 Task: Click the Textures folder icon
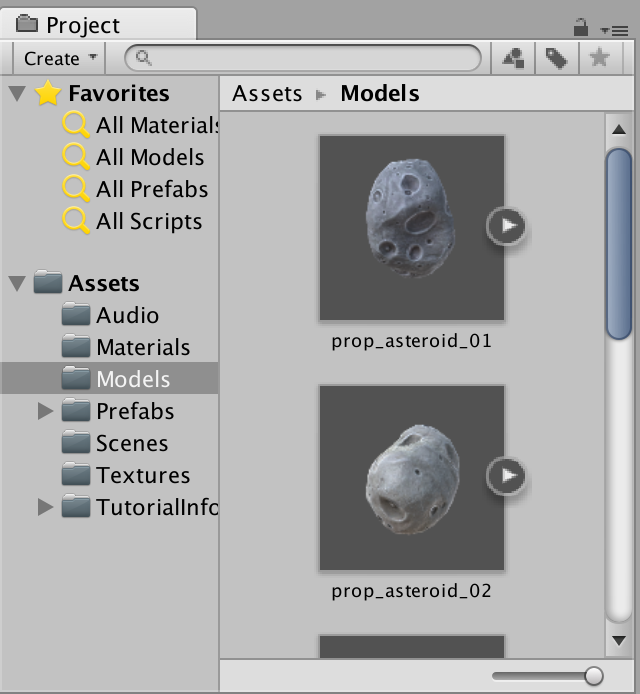(76, 474)
